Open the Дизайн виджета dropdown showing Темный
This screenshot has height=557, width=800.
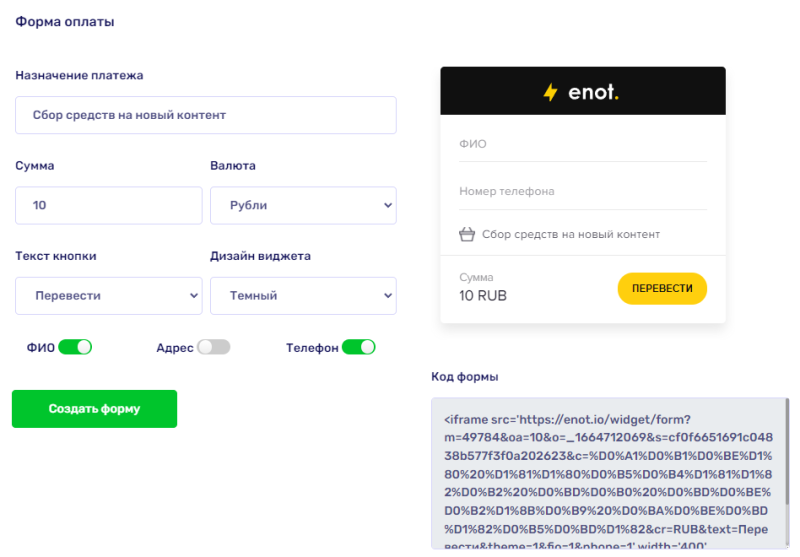pyautogui.click(x=304, y=296)
